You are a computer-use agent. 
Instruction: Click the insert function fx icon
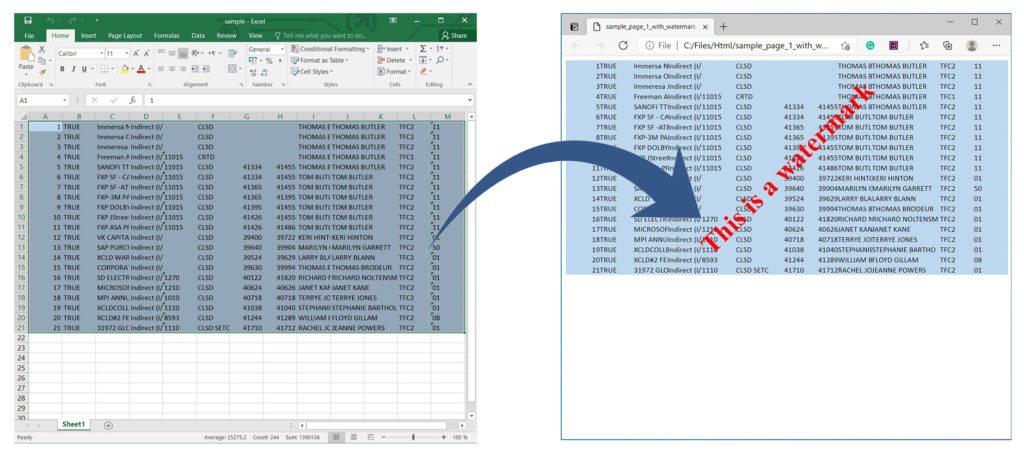[131, 100]
